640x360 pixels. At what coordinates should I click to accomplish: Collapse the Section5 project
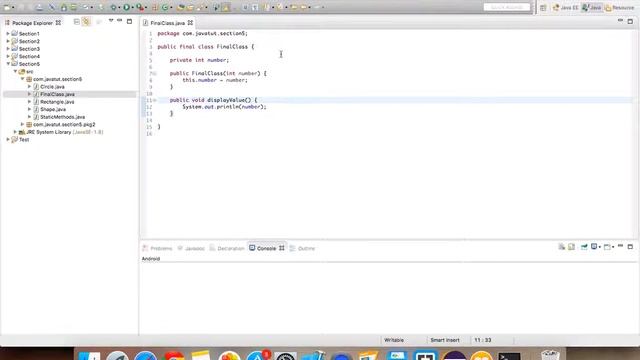(8, 64)
